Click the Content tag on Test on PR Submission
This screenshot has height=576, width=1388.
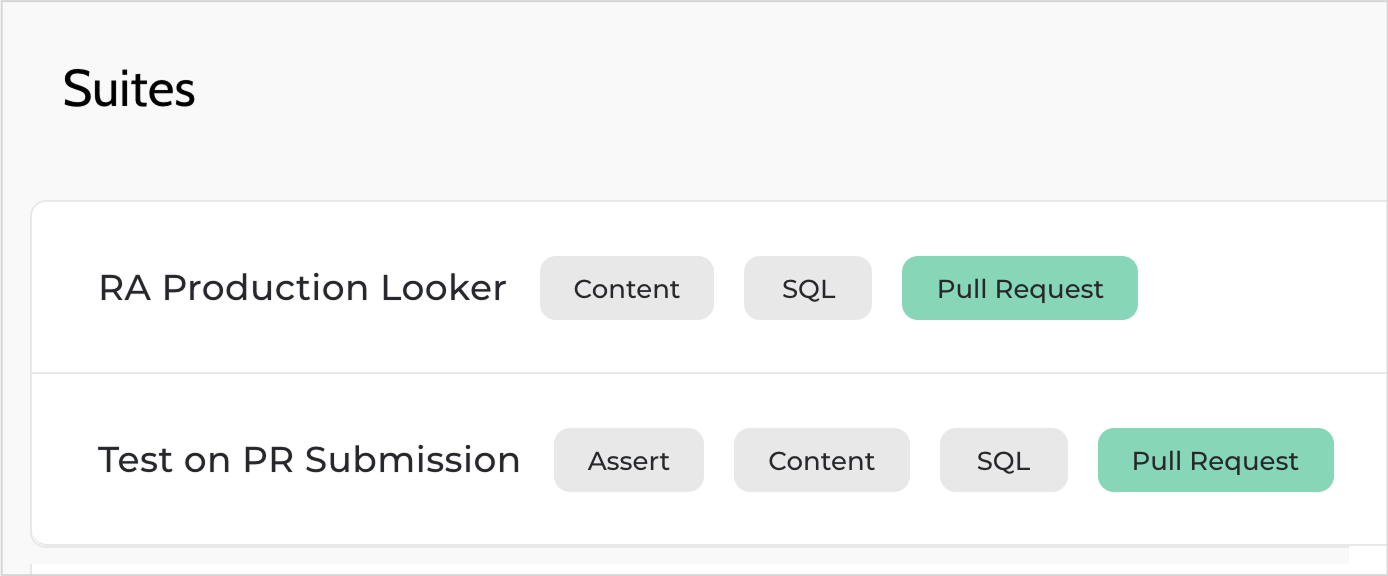tap(822, 461)
